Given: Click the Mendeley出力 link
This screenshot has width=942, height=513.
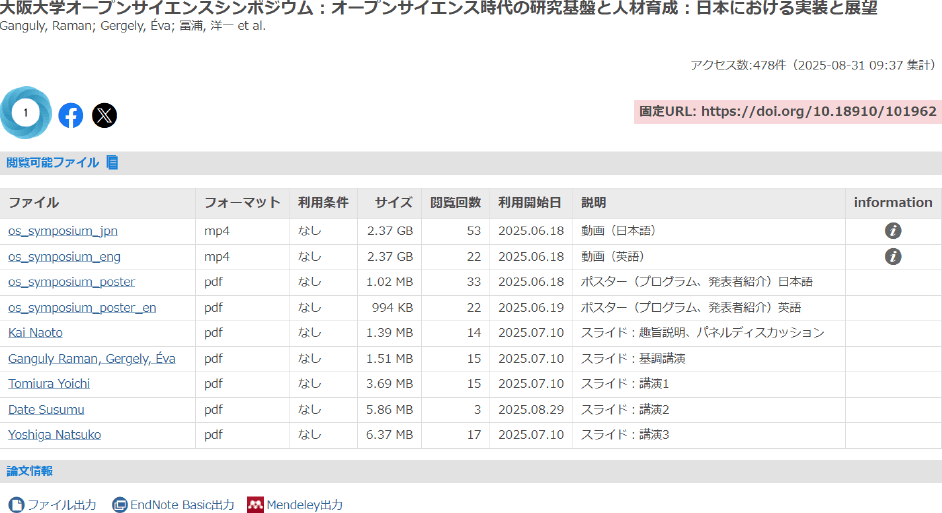Looking at the screenshot, I should [x=305, y=505].
